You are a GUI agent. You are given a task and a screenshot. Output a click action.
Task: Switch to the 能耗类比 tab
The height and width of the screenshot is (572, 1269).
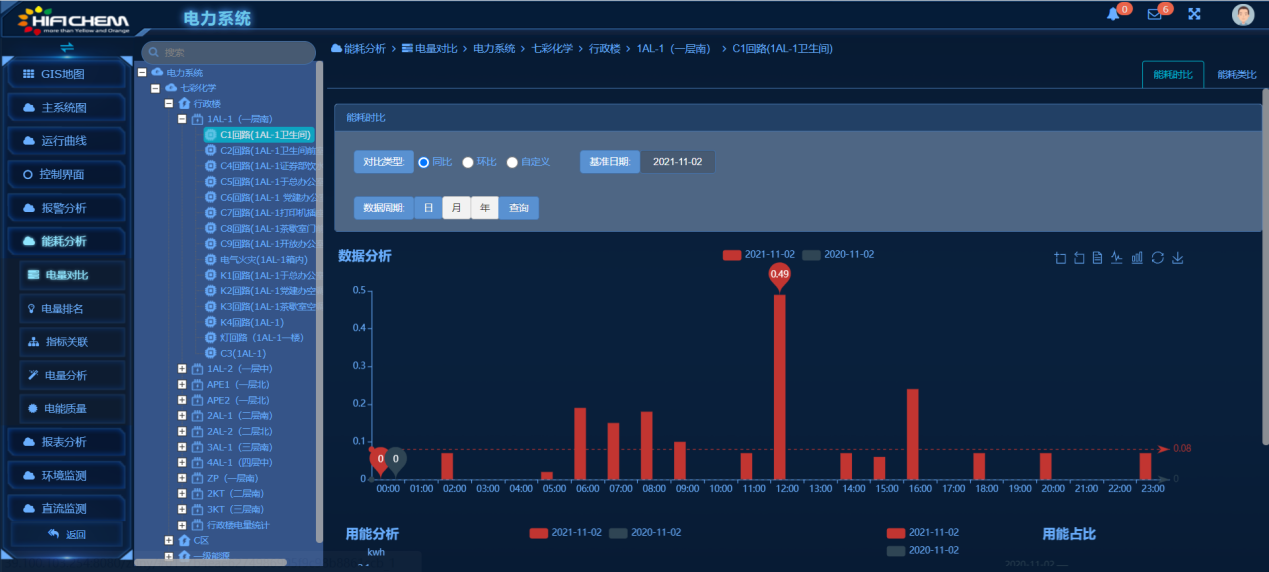tap(1236, 75)
